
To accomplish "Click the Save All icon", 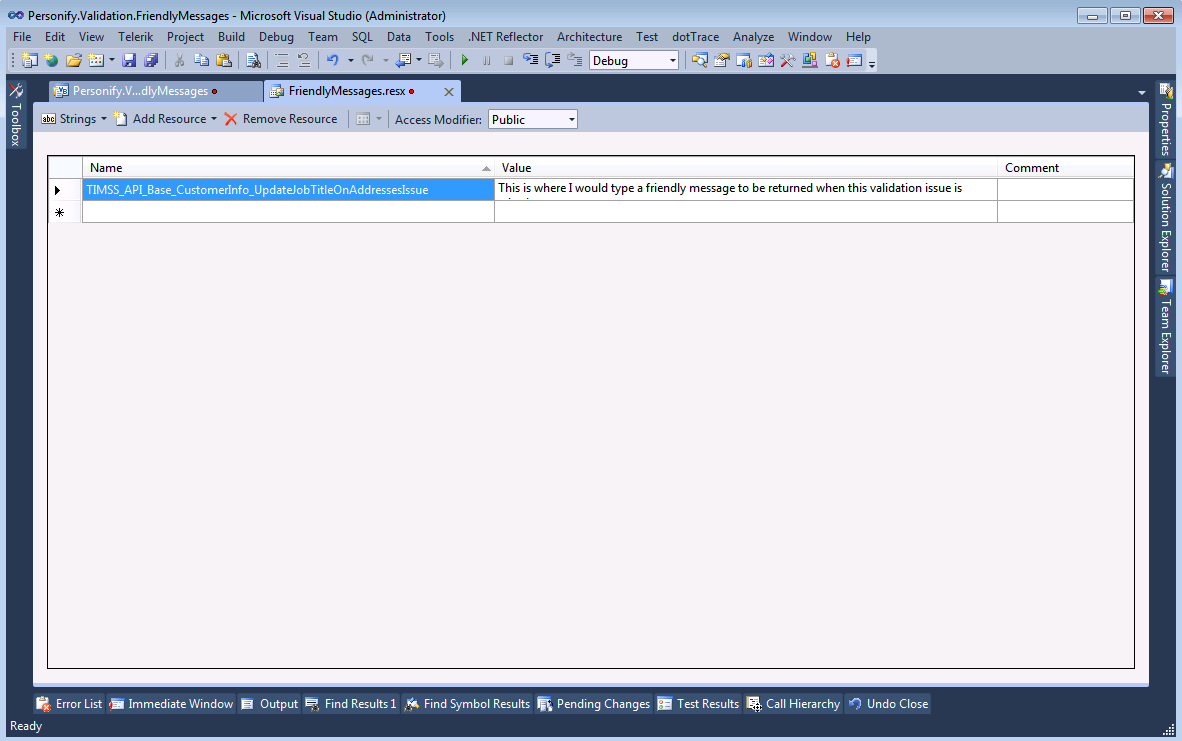I will (152, 60).
